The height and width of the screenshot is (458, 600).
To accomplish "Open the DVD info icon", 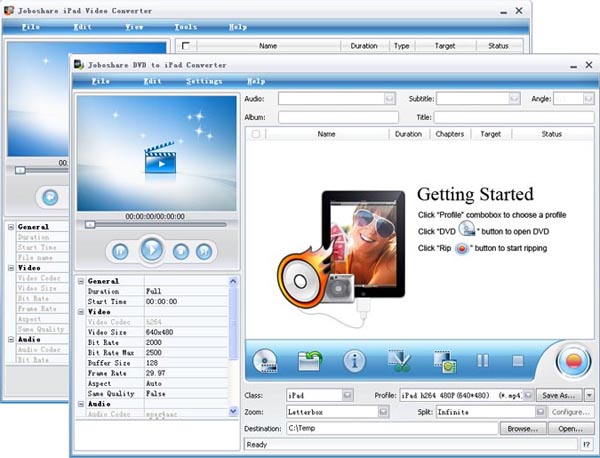I will click(x=354, y=361).
